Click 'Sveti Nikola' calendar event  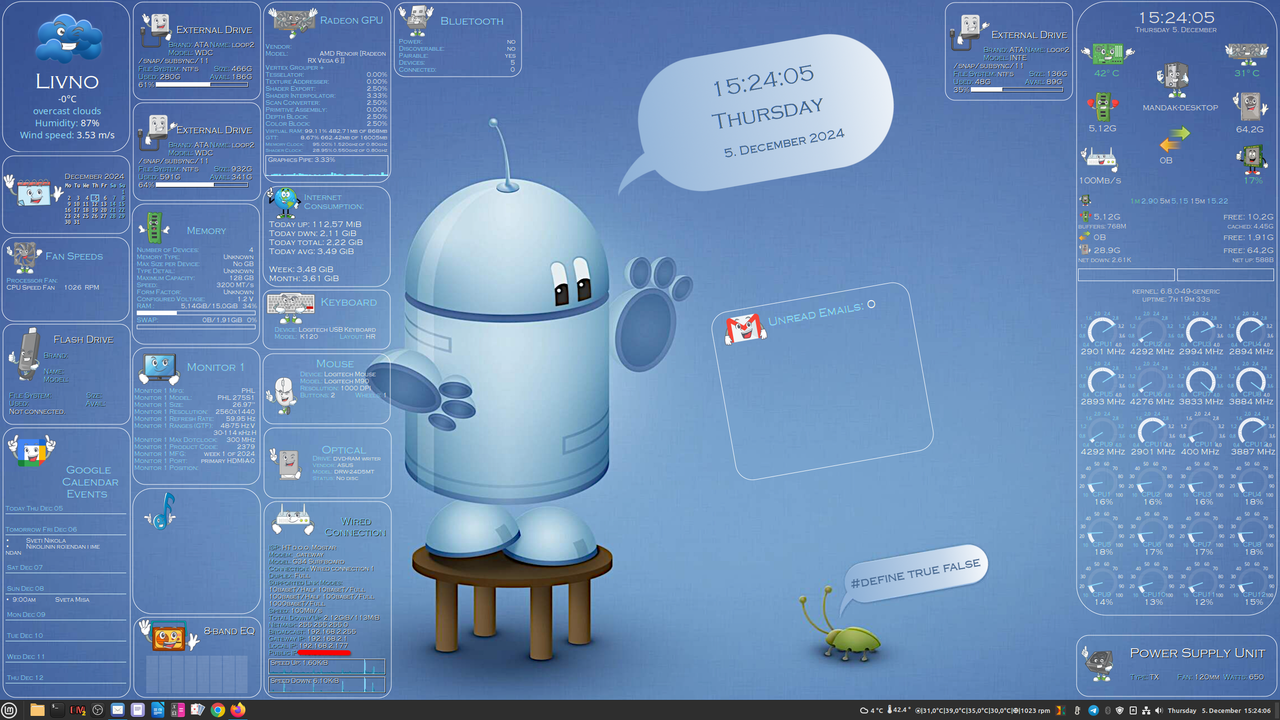[46, 540]
